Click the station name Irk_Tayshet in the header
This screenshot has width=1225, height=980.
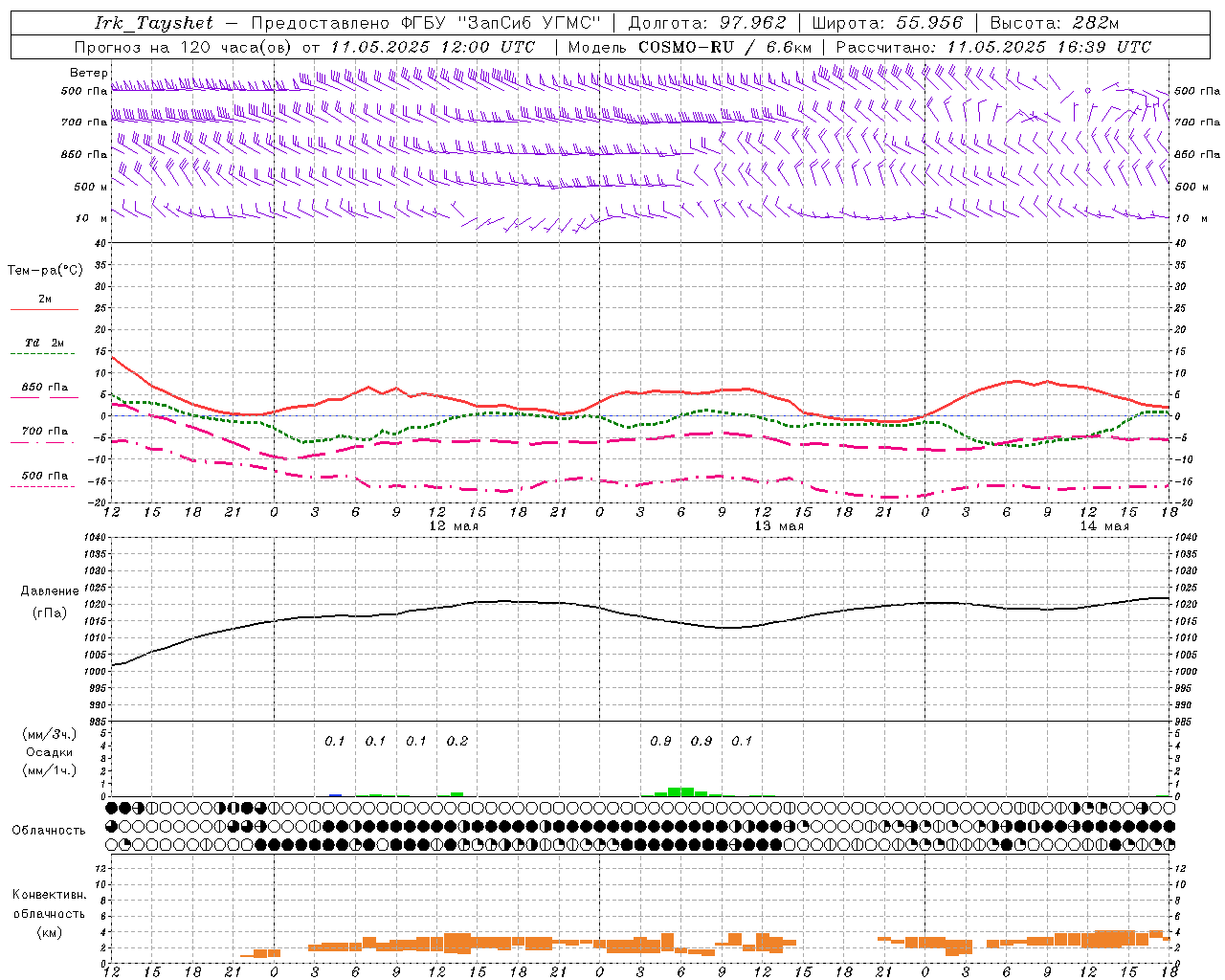coord(154,23)
